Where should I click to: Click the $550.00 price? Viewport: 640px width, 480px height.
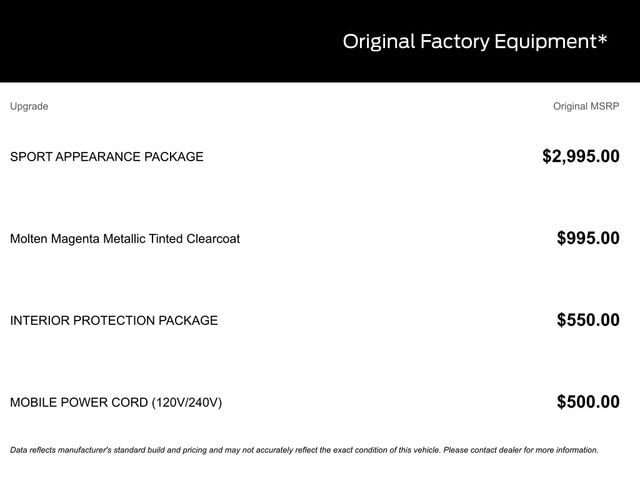pos(588,320)
